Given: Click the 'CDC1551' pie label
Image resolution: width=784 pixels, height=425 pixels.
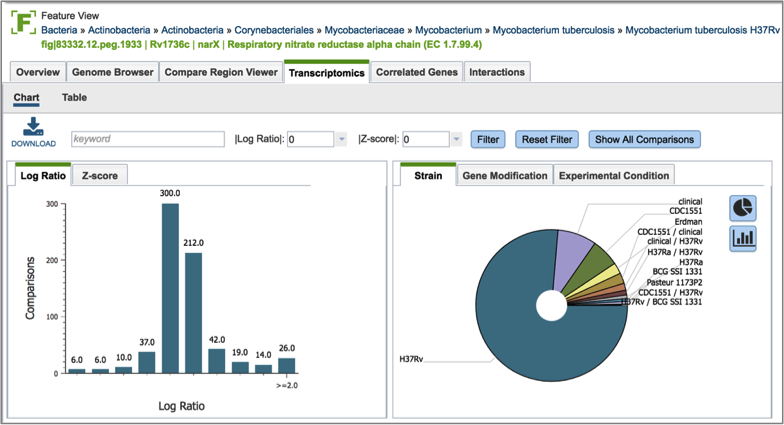Looking at the screenshot, I should 686,211.
